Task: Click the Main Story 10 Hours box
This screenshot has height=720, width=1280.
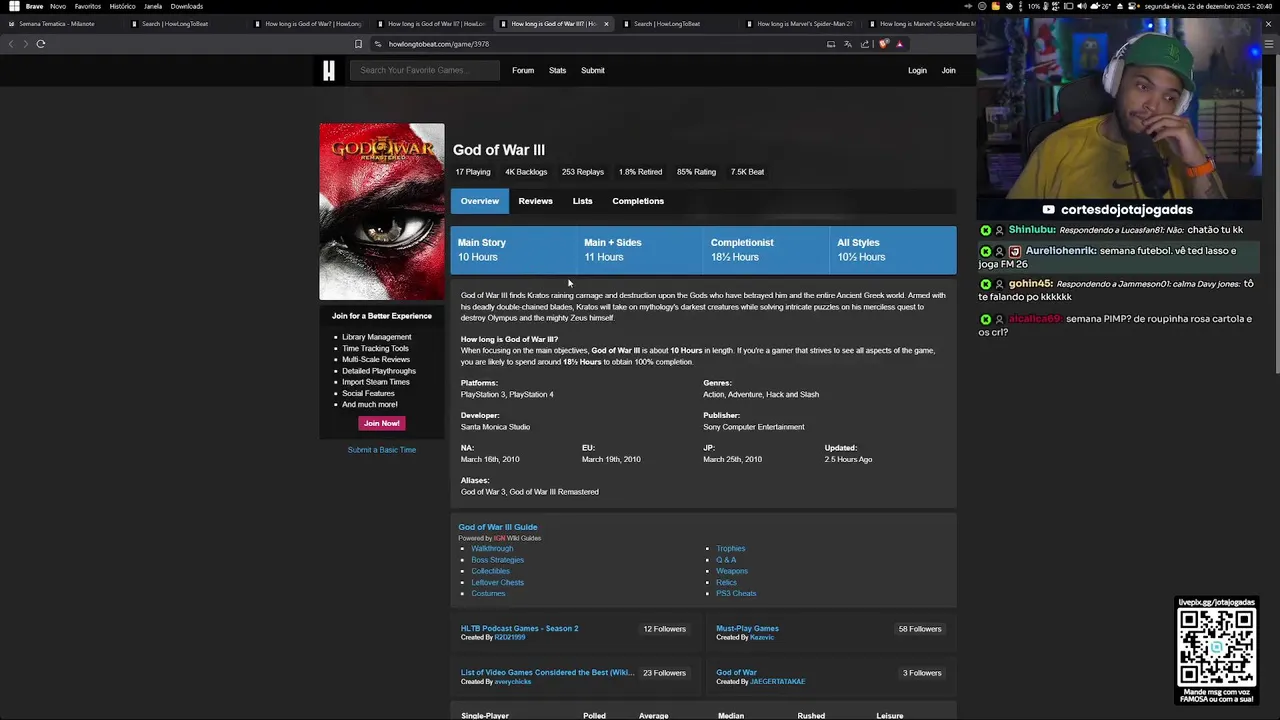Action: point(514,250)
